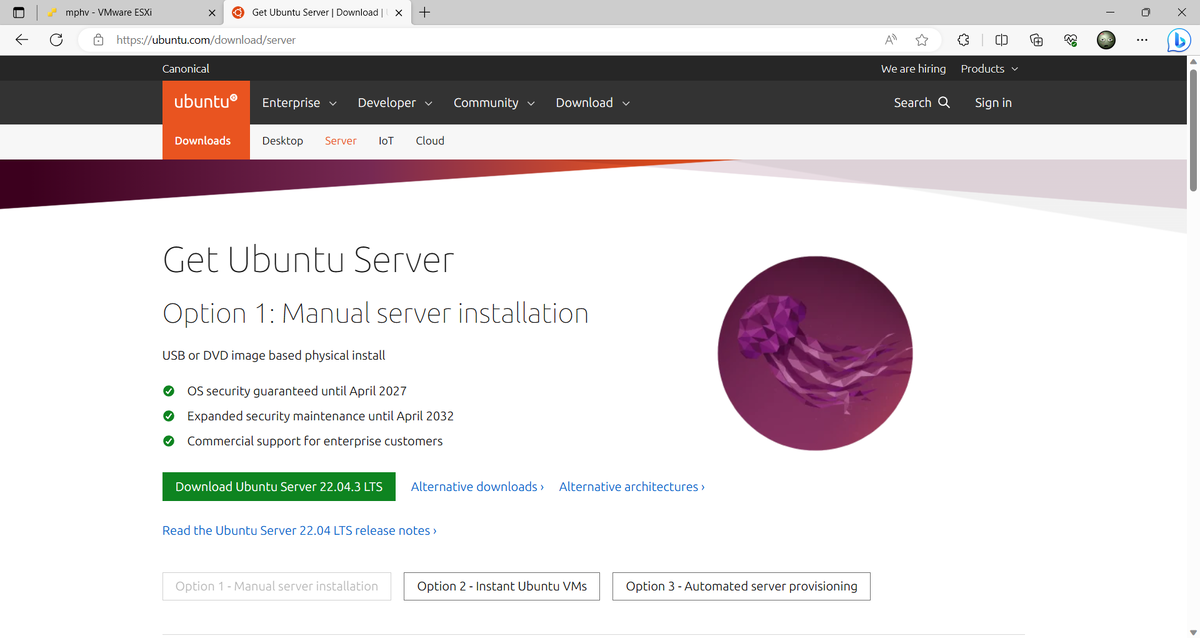1200x638 pixels.
Task: Open Alternative downloads link
Action: (477, 487)
